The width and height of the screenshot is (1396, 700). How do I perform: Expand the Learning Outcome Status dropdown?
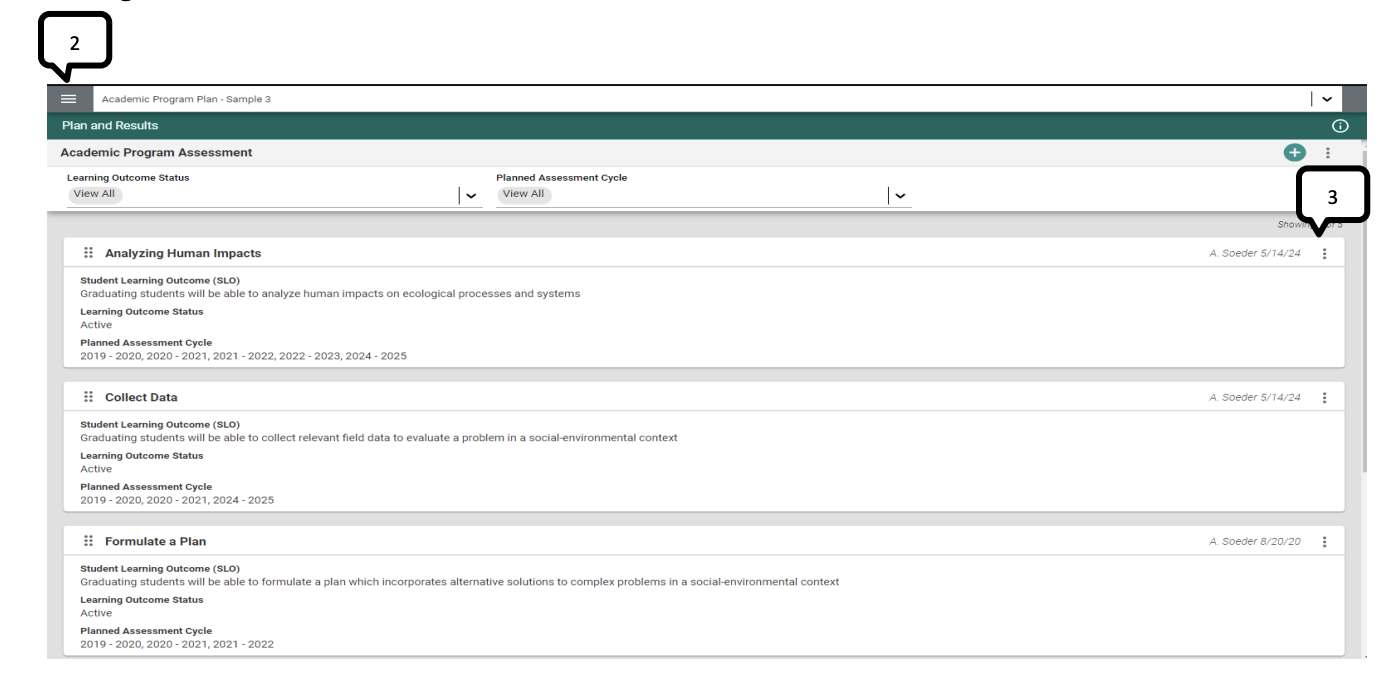click(x=470, y=195)
